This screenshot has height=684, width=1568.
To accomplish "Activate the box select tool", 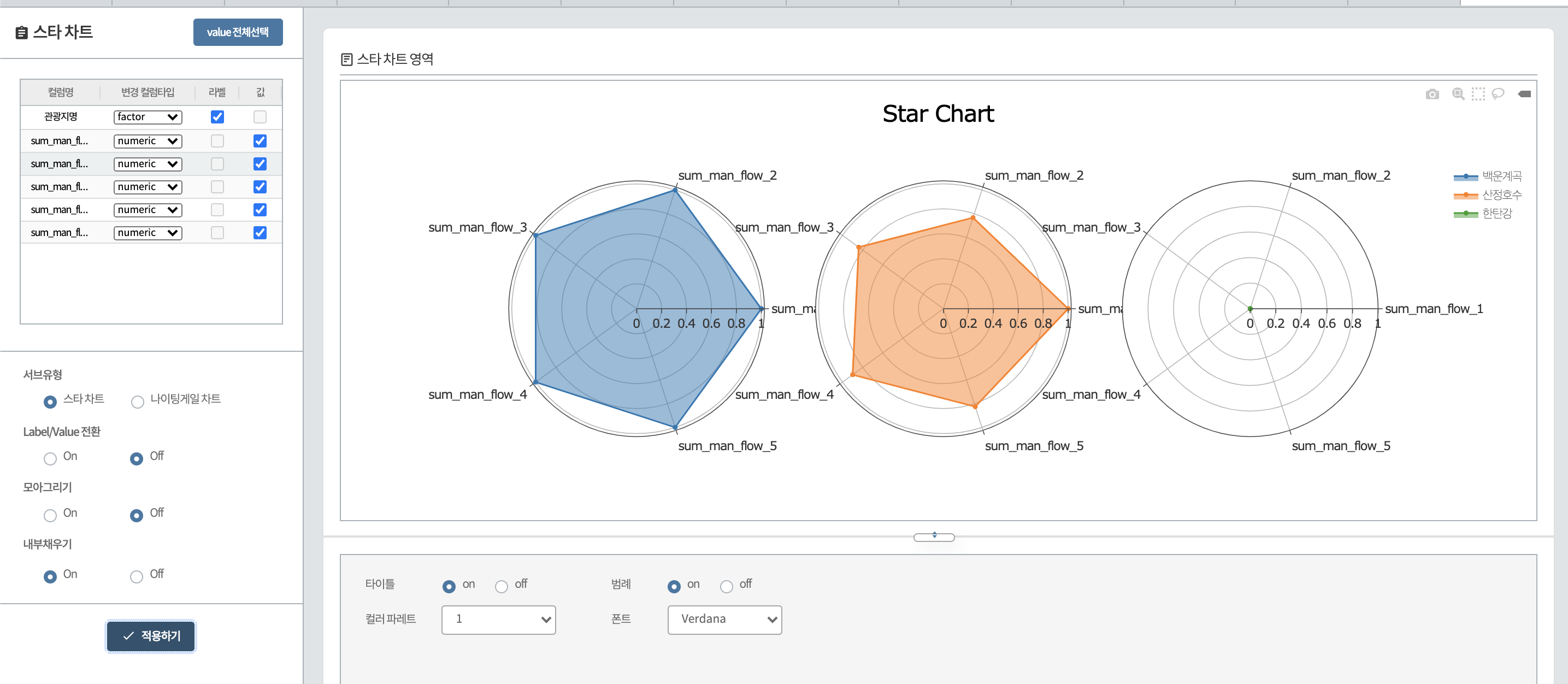I will point(1478,94).
